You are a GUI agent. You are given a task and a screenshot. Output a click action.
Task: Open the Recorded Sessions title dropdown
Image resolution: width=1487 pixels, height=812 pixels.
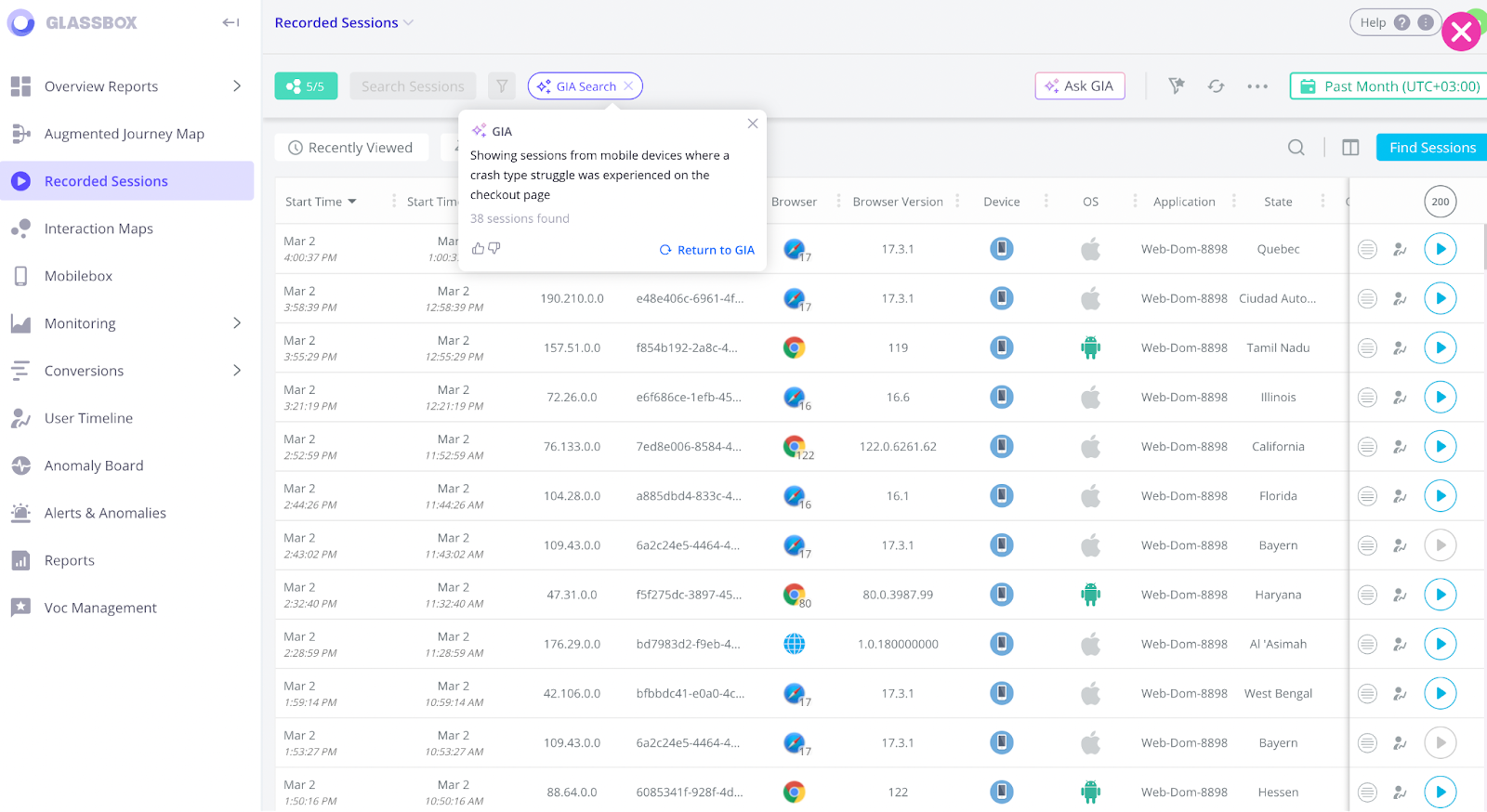point(408,22)
